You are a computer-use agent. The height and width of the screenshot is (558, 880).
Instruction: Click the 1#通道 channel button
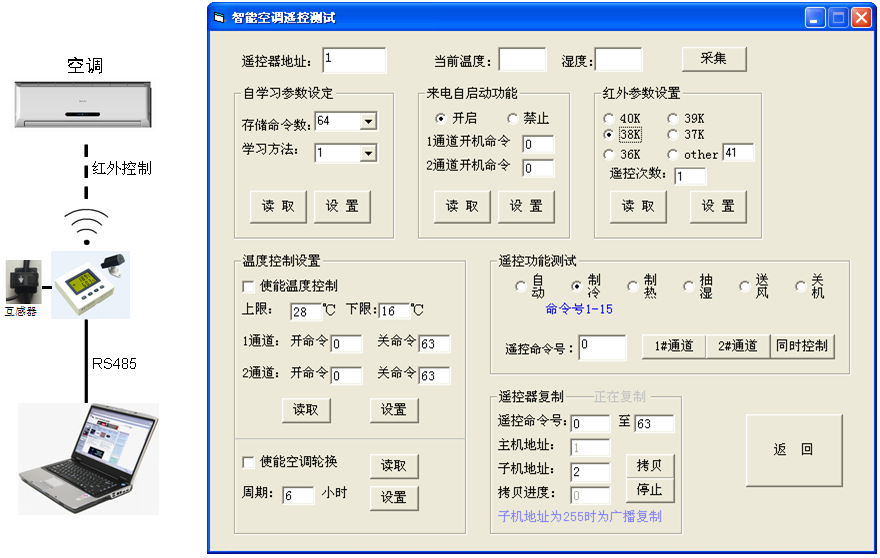click(673, 346)
